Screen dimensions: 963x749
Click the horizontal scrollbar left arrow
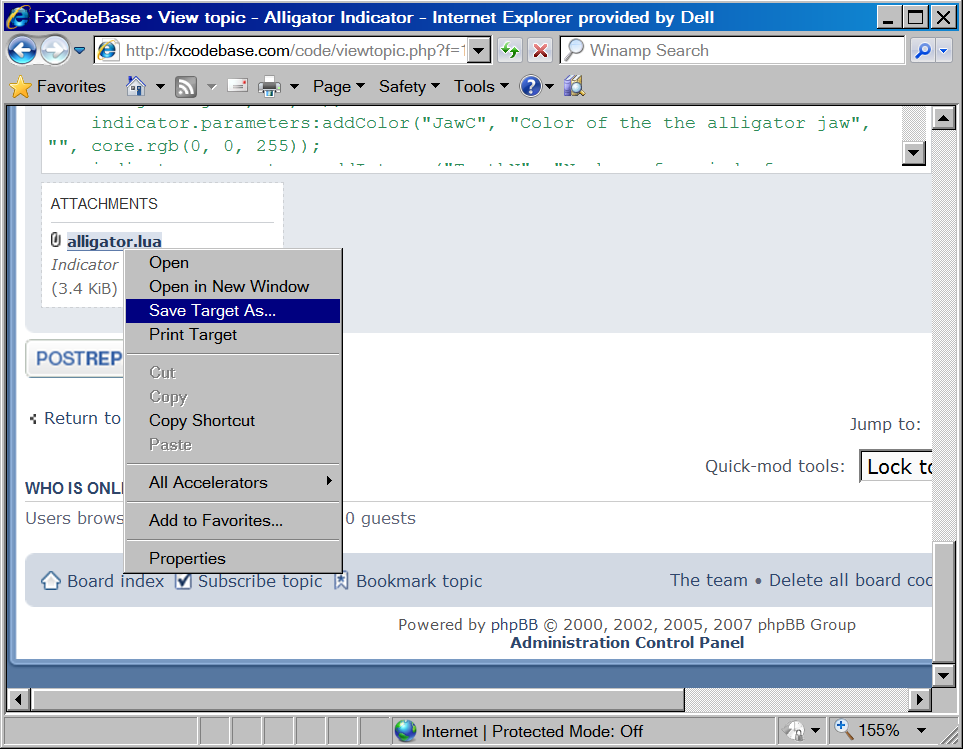(18, 699)
